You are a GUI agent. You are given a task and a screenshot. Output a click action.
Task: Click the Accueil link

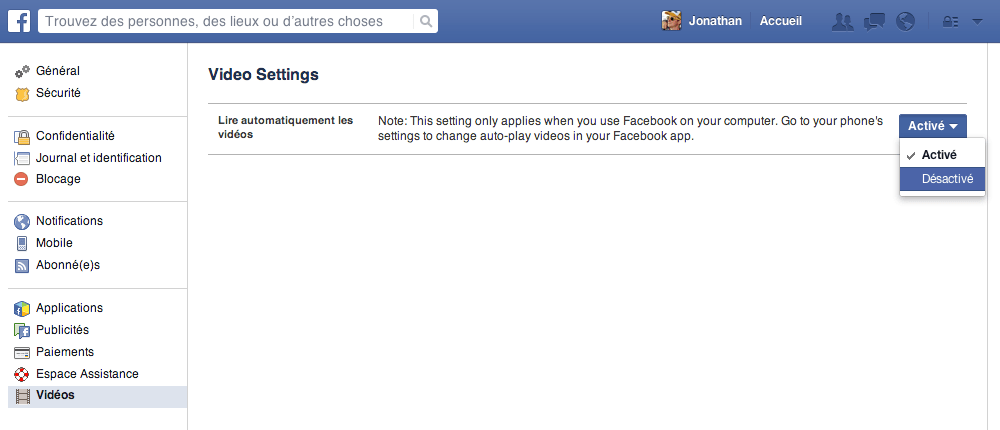780,21
